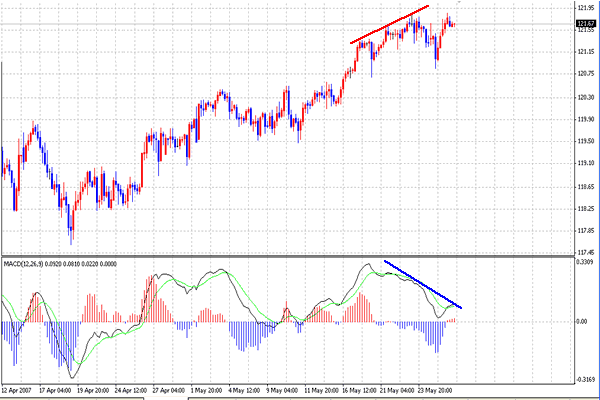Click the 118.25 price axis label
600x400 pixels.
(x=586, y=209)
